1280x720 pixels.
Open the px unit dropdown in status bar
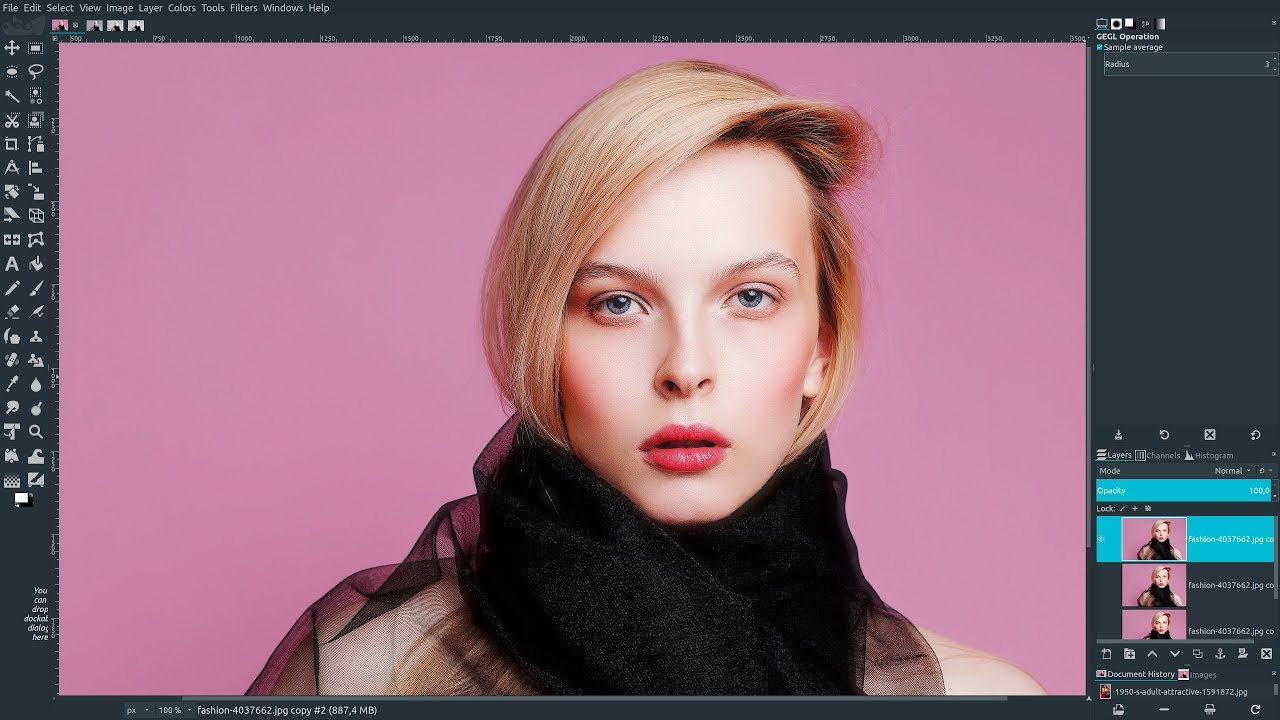coord(136,710)
